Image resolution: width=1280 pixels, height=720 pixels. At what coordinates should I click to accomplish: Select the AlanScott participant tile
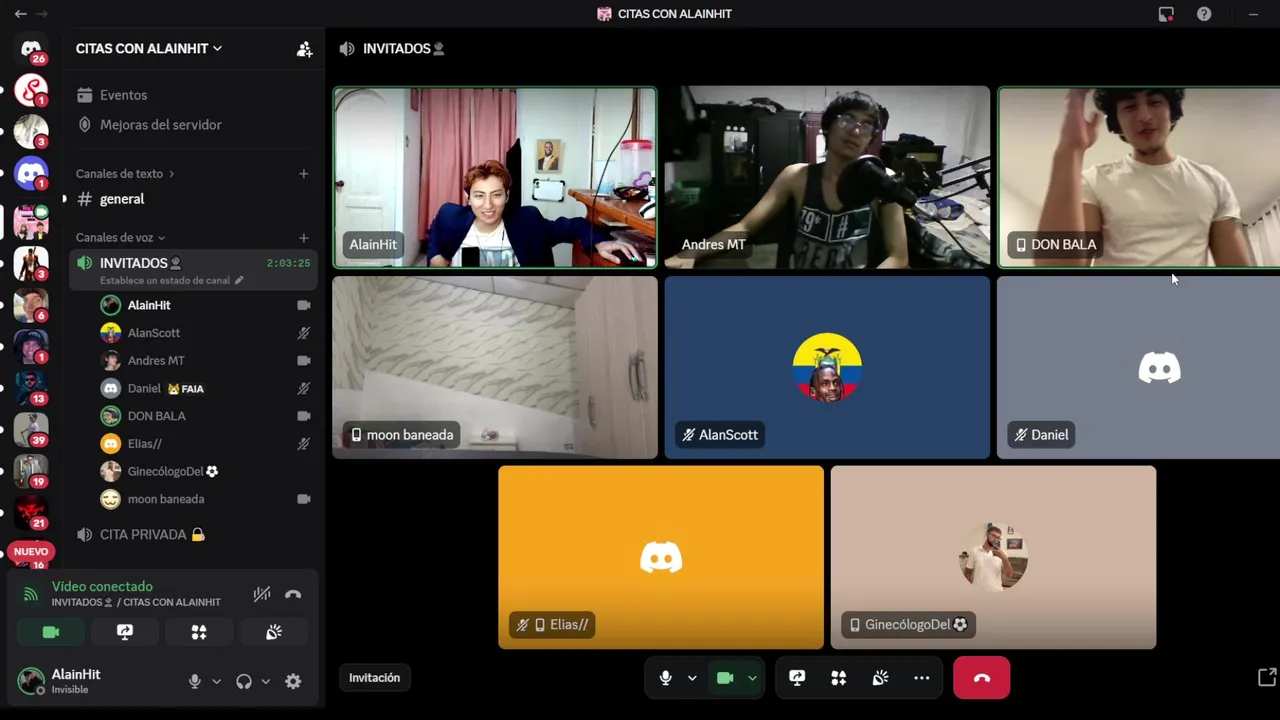tap(827, 368)
